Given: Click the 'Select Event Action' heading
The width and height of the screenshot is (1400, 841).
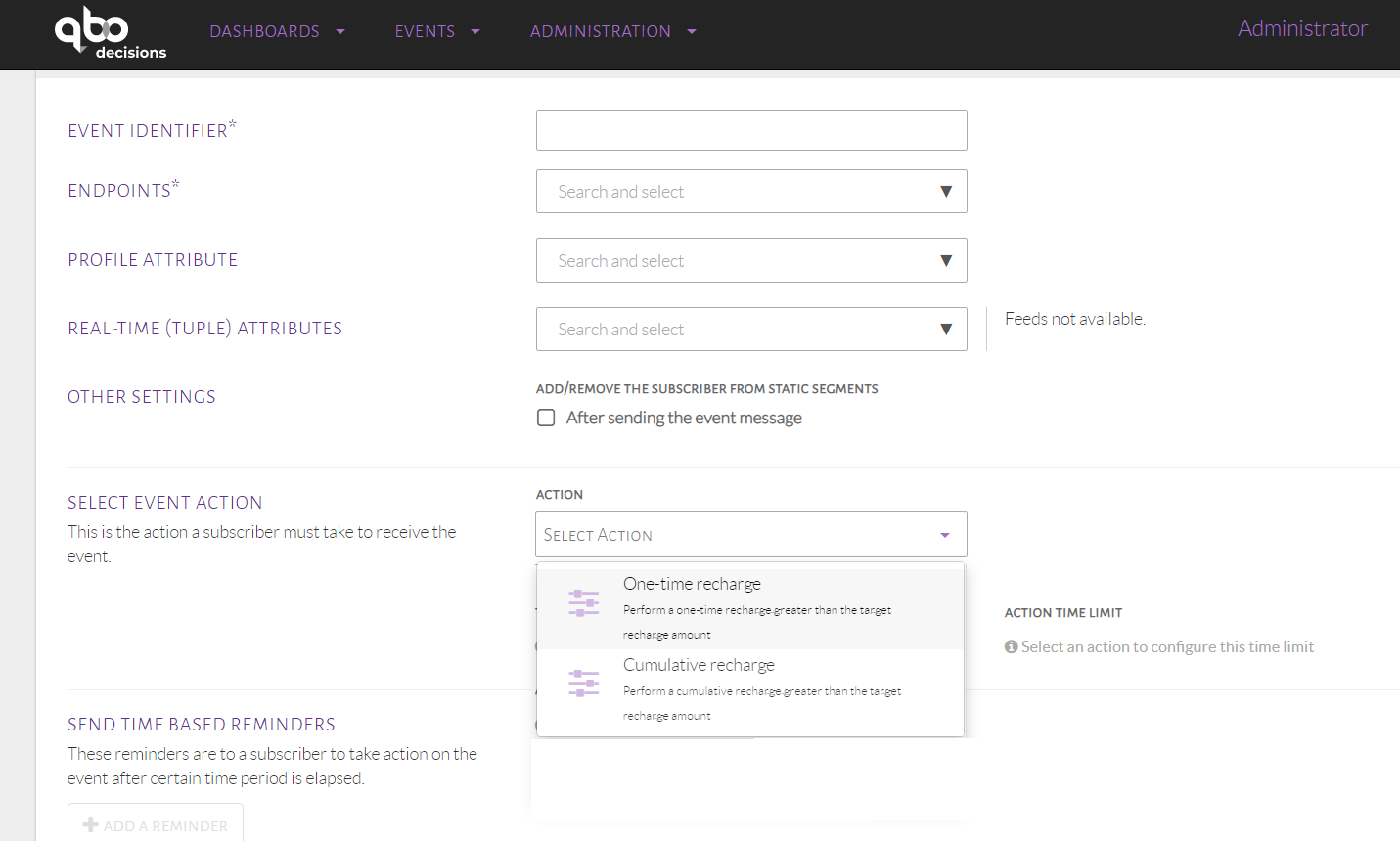Looking at the screenshot, I should [x=165, y=503].
